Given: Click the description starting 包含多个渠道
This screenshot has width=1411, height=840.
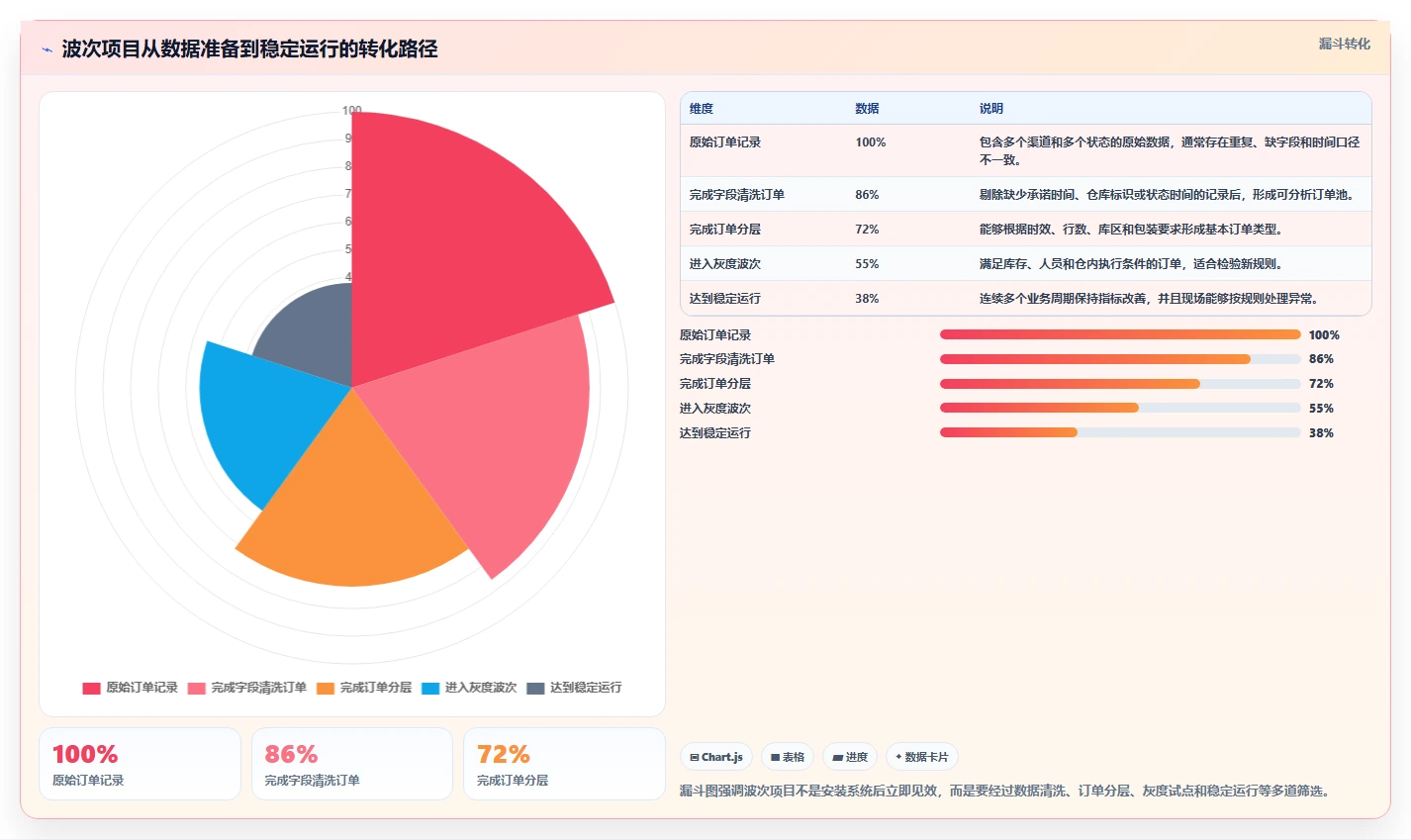Looking at the screenshot, I should pyautogui.click(x=1170, y=151).
